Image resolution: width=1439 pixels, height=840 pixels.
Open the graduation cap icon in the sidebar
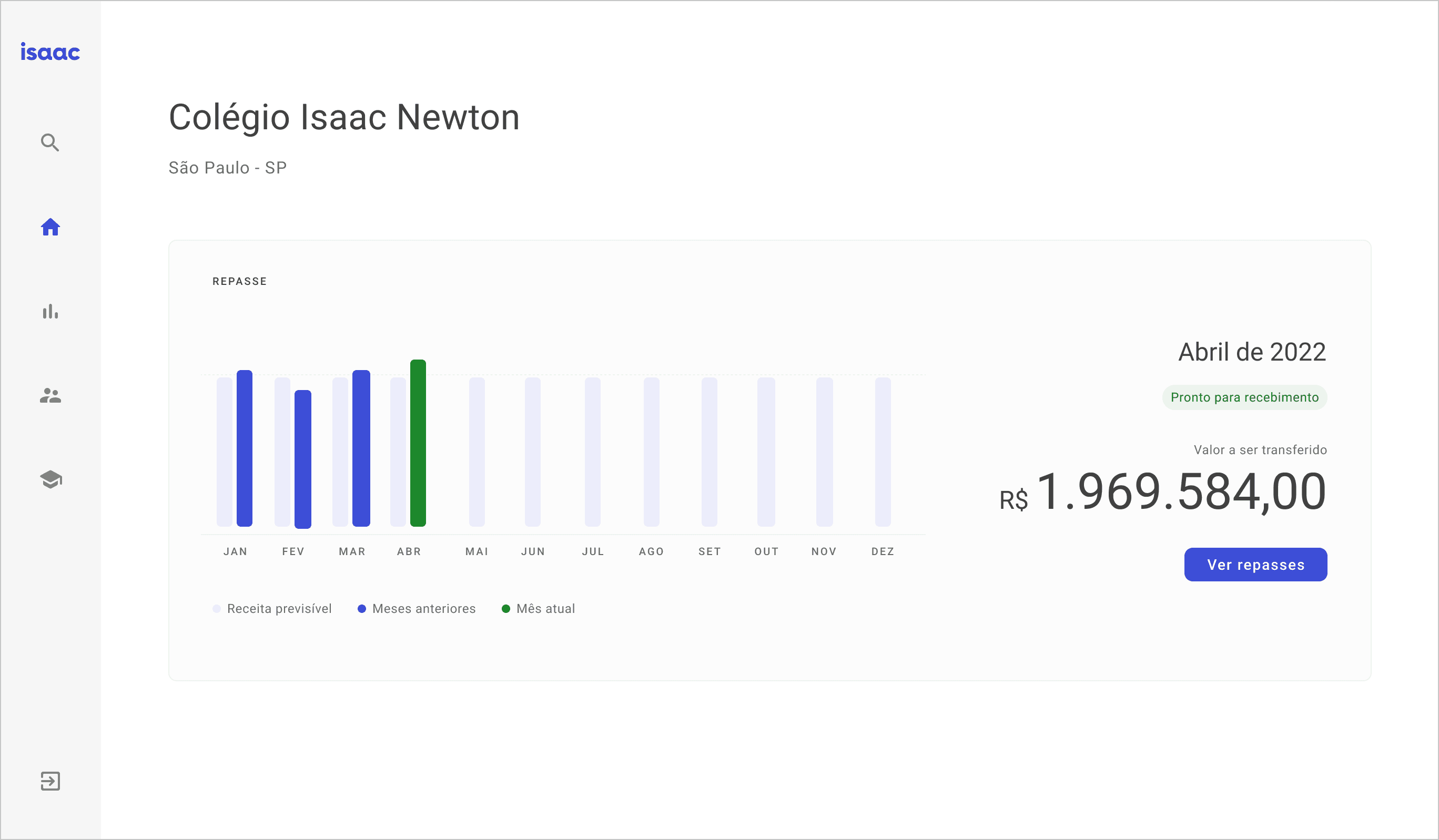coord(51,480)
